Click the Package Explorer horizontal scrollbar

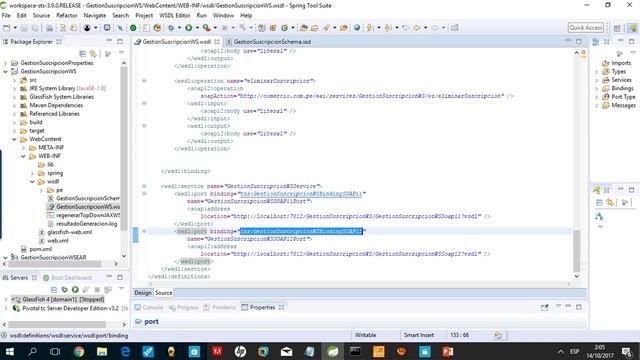point(55,264)
